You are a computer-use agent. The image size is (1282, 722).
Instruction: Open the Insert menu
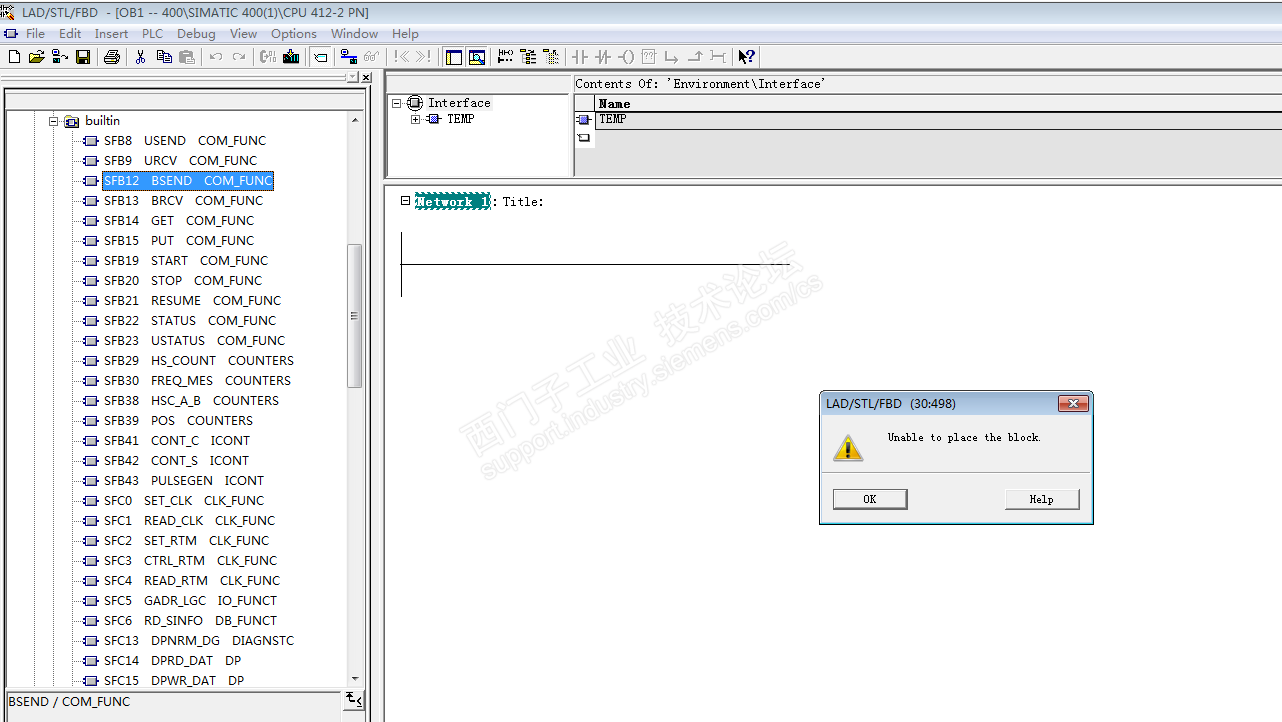111,34
